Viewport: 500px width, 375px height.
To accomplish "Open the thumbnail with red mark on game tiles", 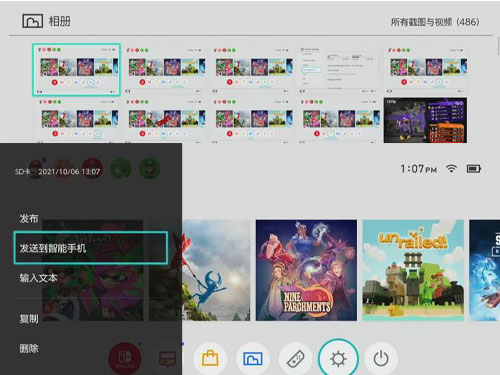I will 165,120.
